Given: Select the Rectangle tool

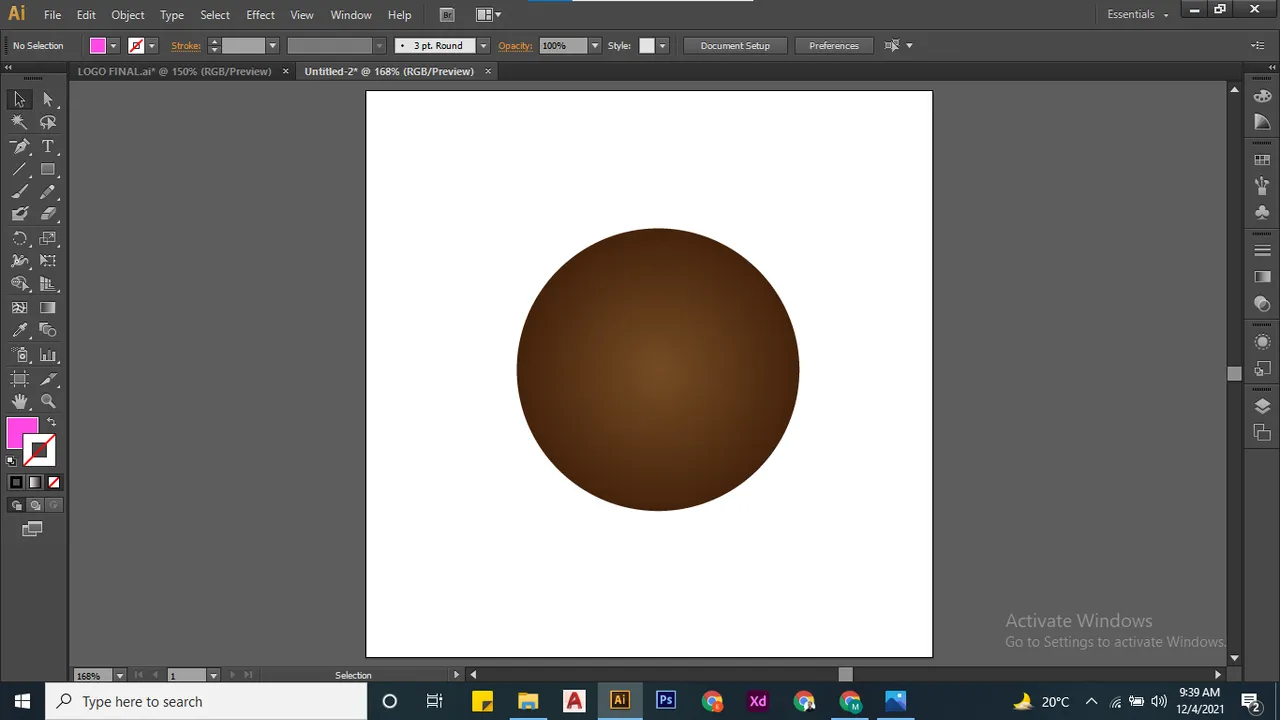Looking at the screenshot, I should 48,169.
